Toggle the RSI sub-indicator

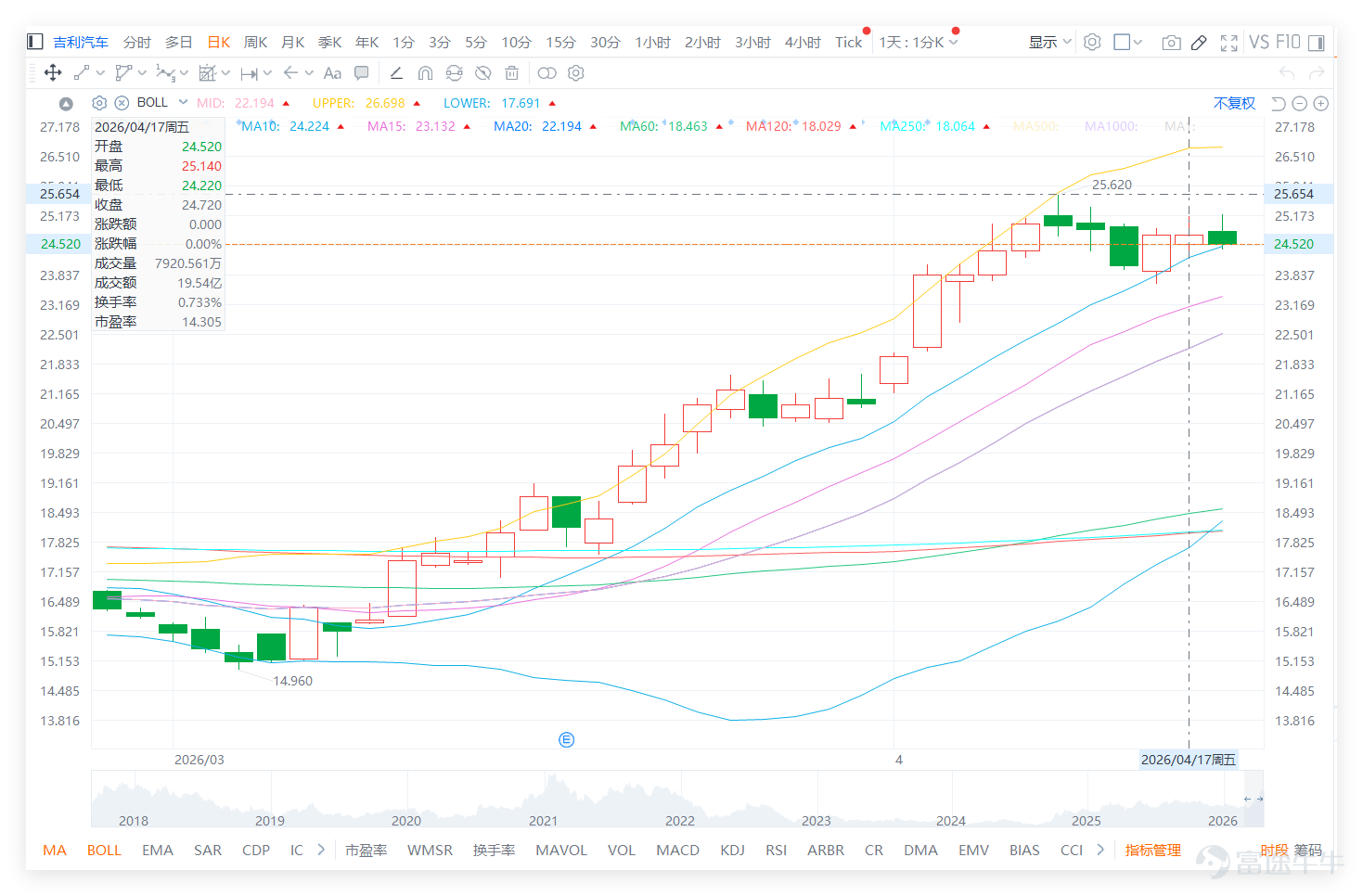coord(776,850)
